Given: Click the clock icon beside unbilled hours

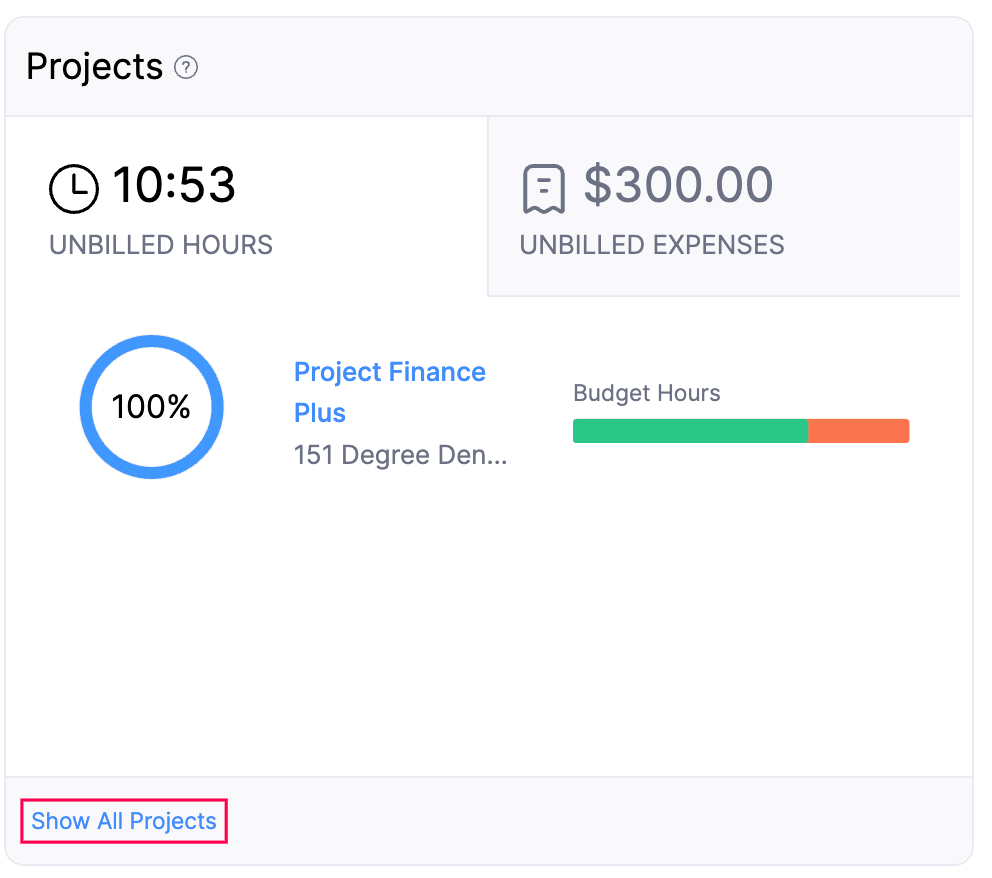Looking at the screenshot, I should [73, 188].
